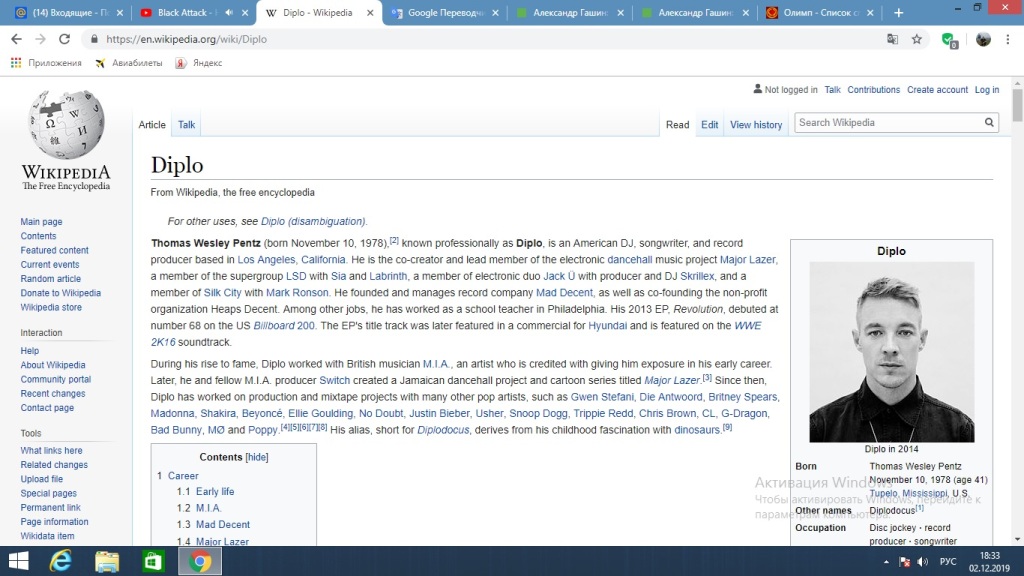Open the Main page sidebar link
Image resolution: width=1024 pixels, height=576 pixels.
point(41,222)
